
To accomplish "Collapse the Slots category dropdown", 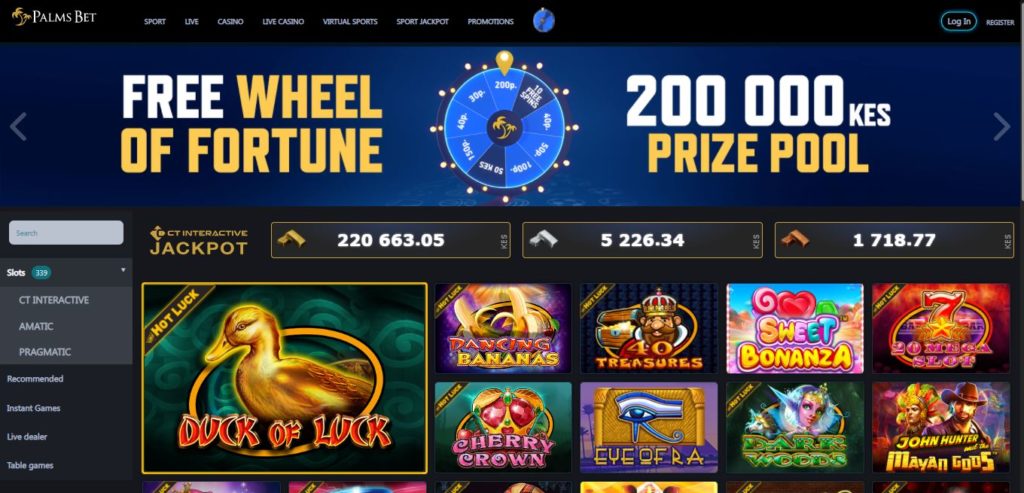I will coord(123,270).
